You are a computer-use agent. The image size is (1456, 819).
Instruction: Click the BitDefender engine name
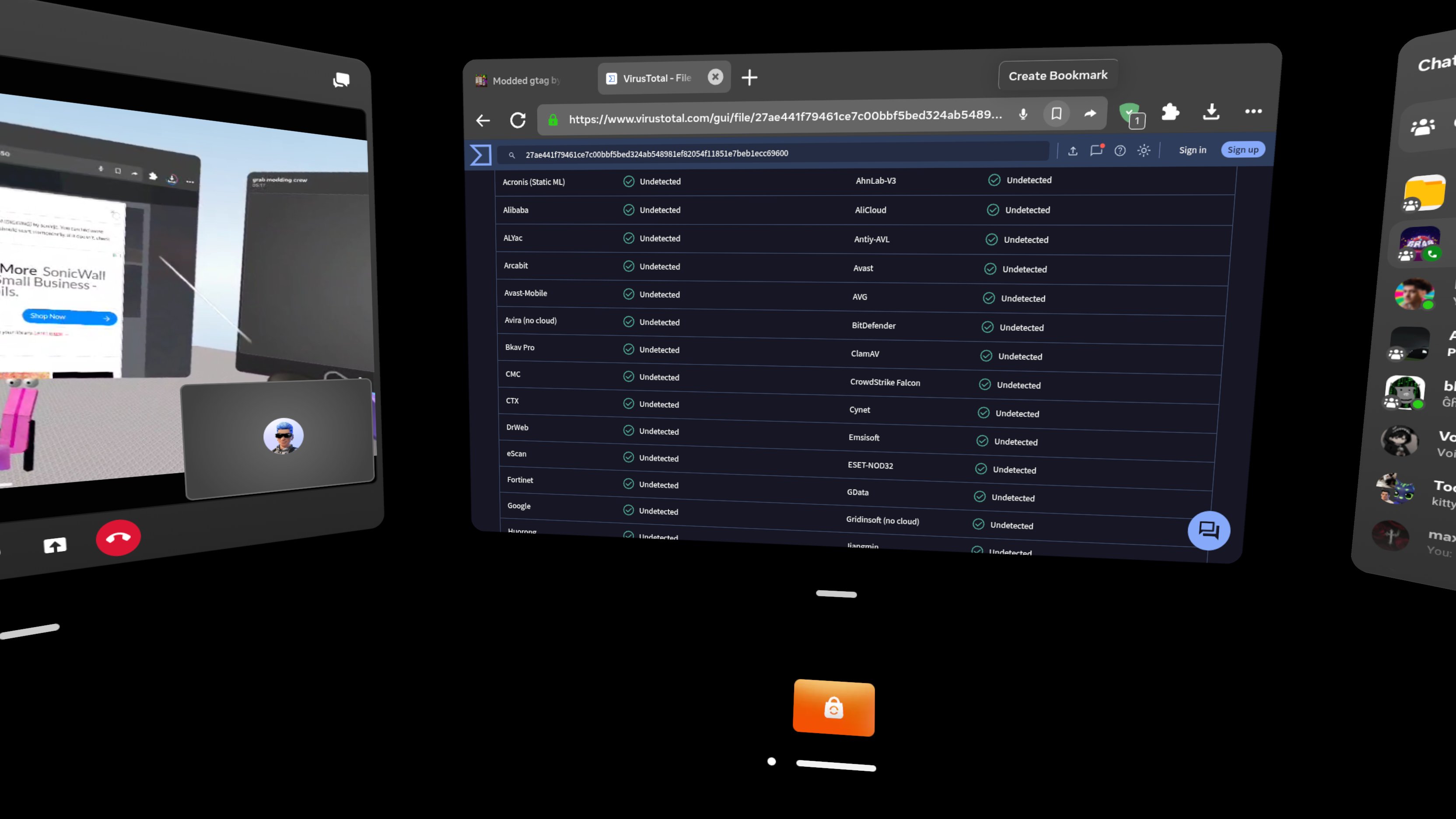[x=873, y=325]
